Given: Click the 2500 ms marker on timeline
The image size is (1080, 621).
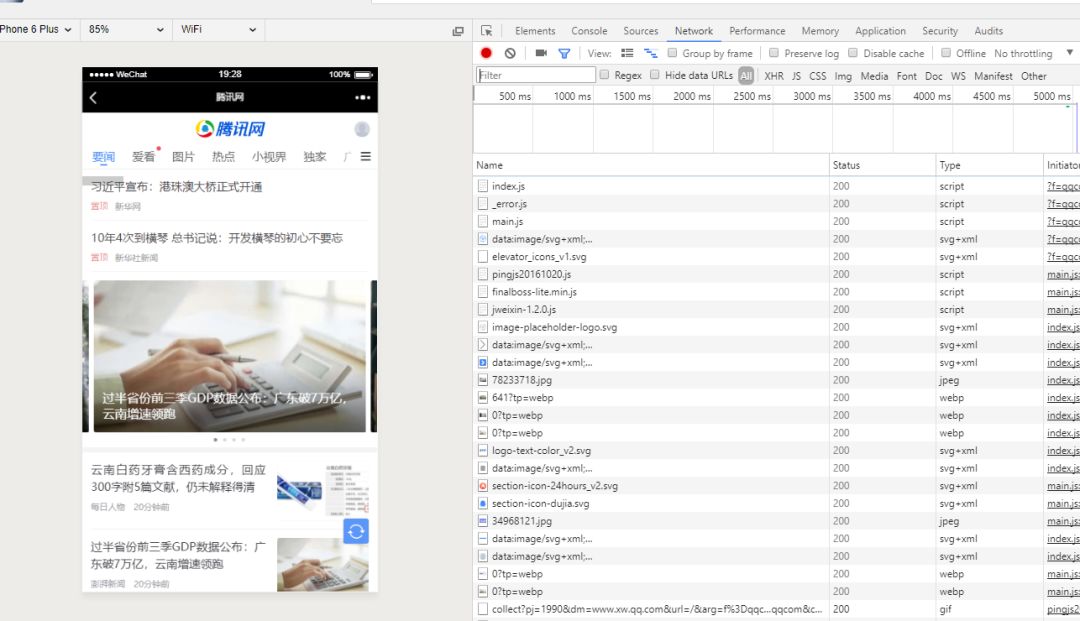Looking at the screenshot, I should [x=751, y=96].
